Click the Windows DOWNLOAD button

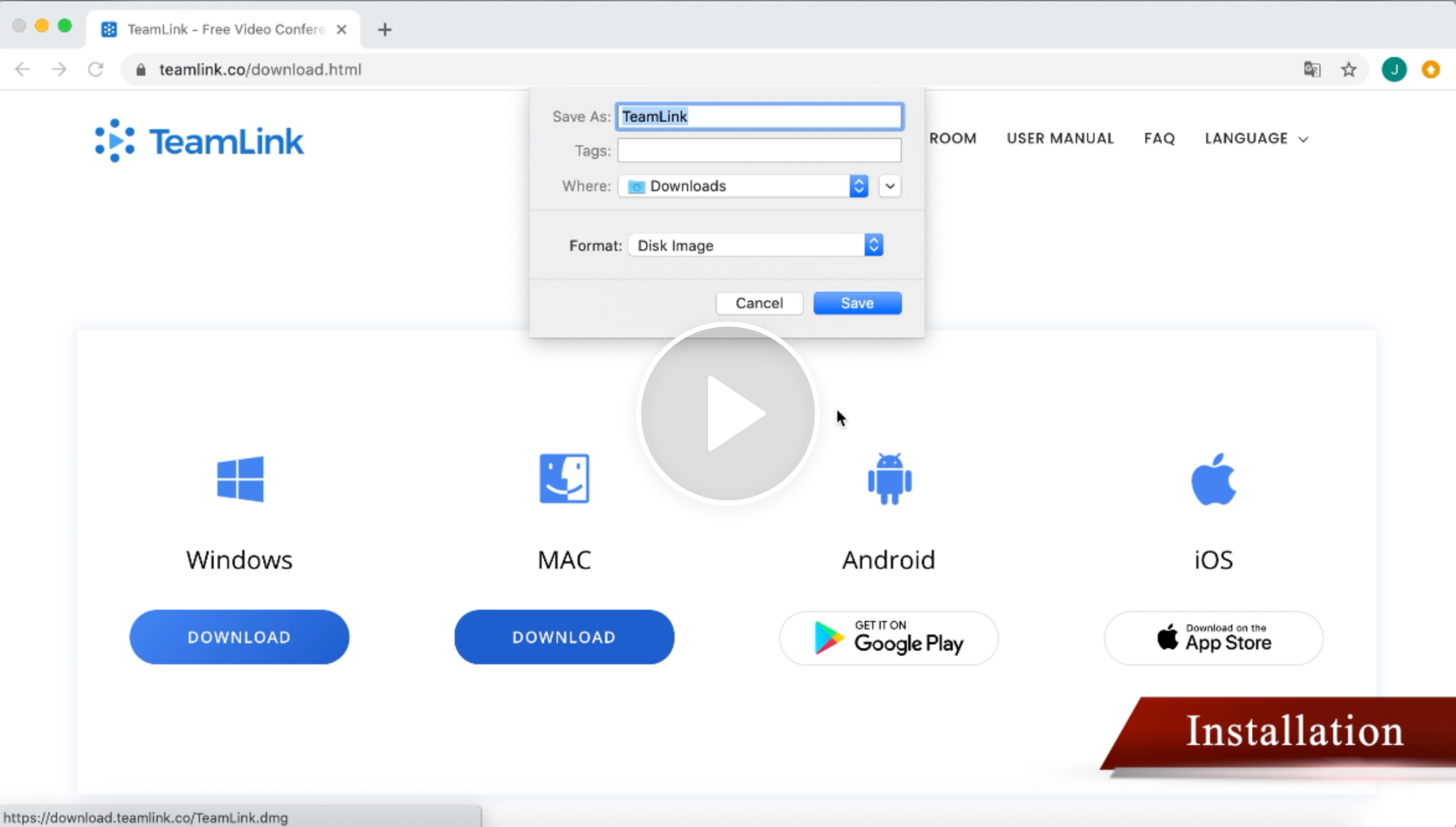click(239, 637)
